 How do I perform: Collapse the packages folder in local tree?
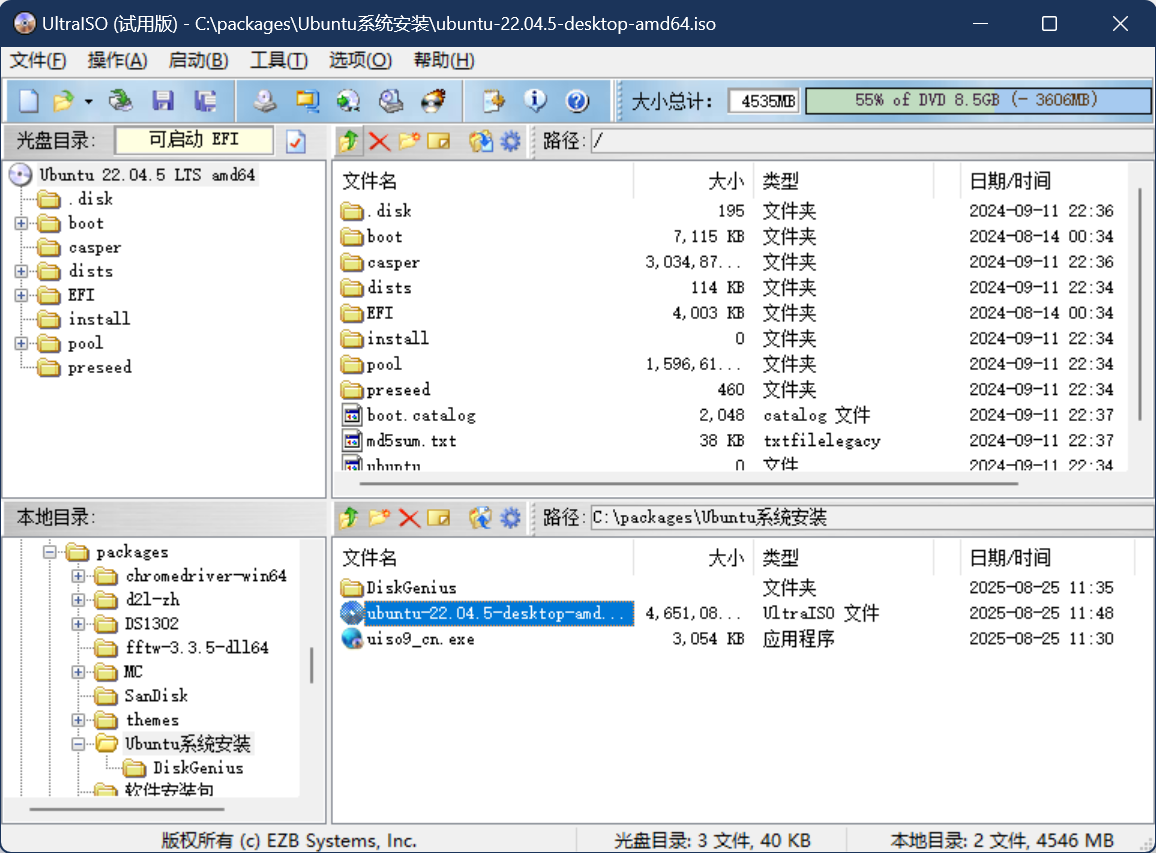coord(49,551)
